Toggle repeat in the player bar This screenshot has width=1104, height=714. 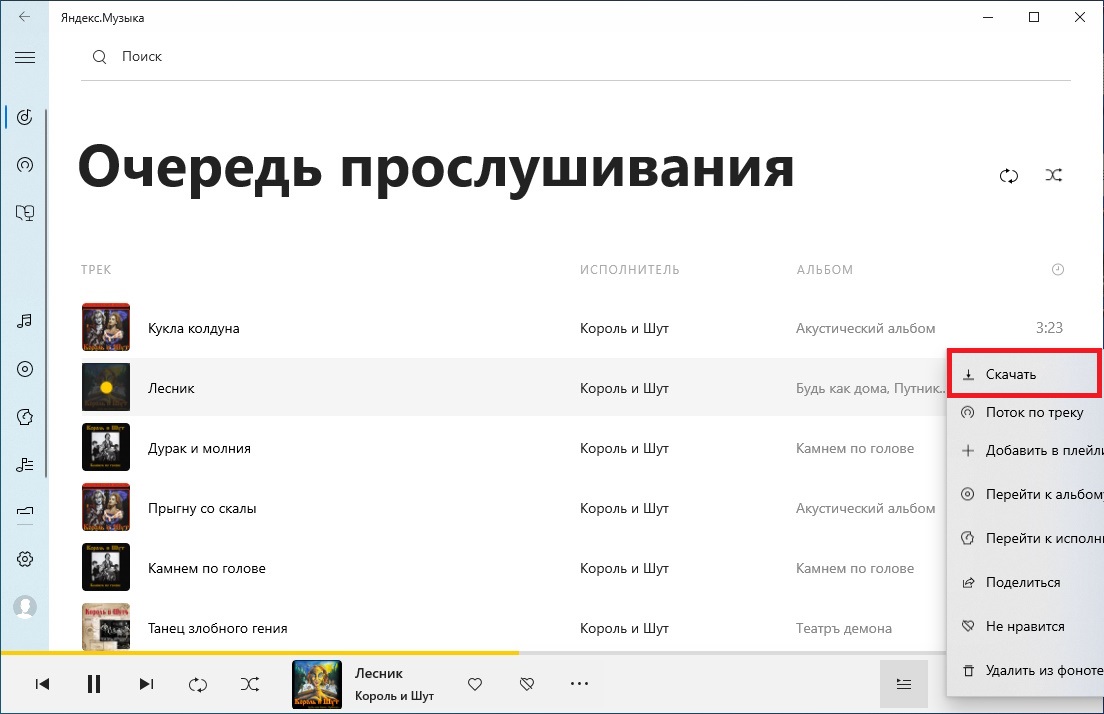click(198, 684)
